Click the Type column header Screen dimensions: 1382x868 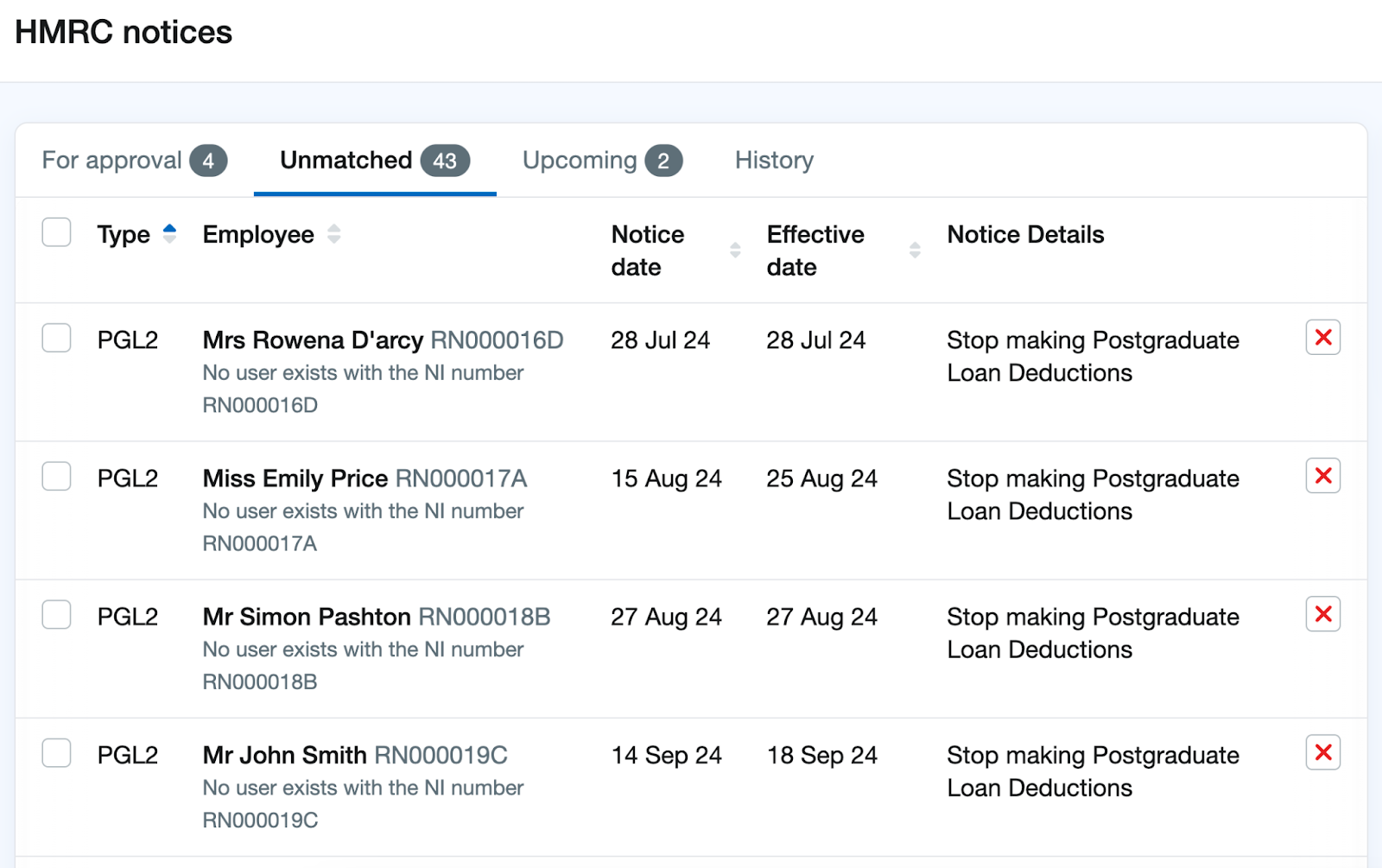pos(124,234)
